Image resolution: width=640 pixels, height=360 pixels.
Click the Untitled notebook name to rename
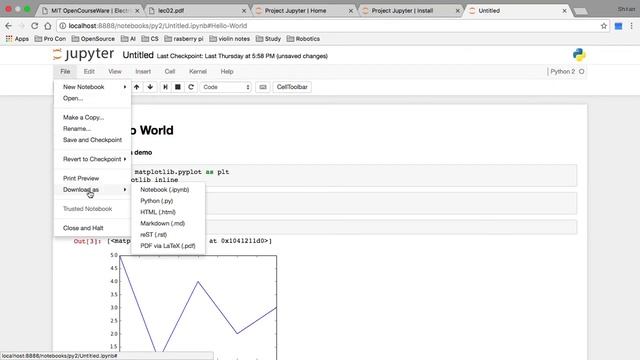pyautogui.click(x=138, y=55)
